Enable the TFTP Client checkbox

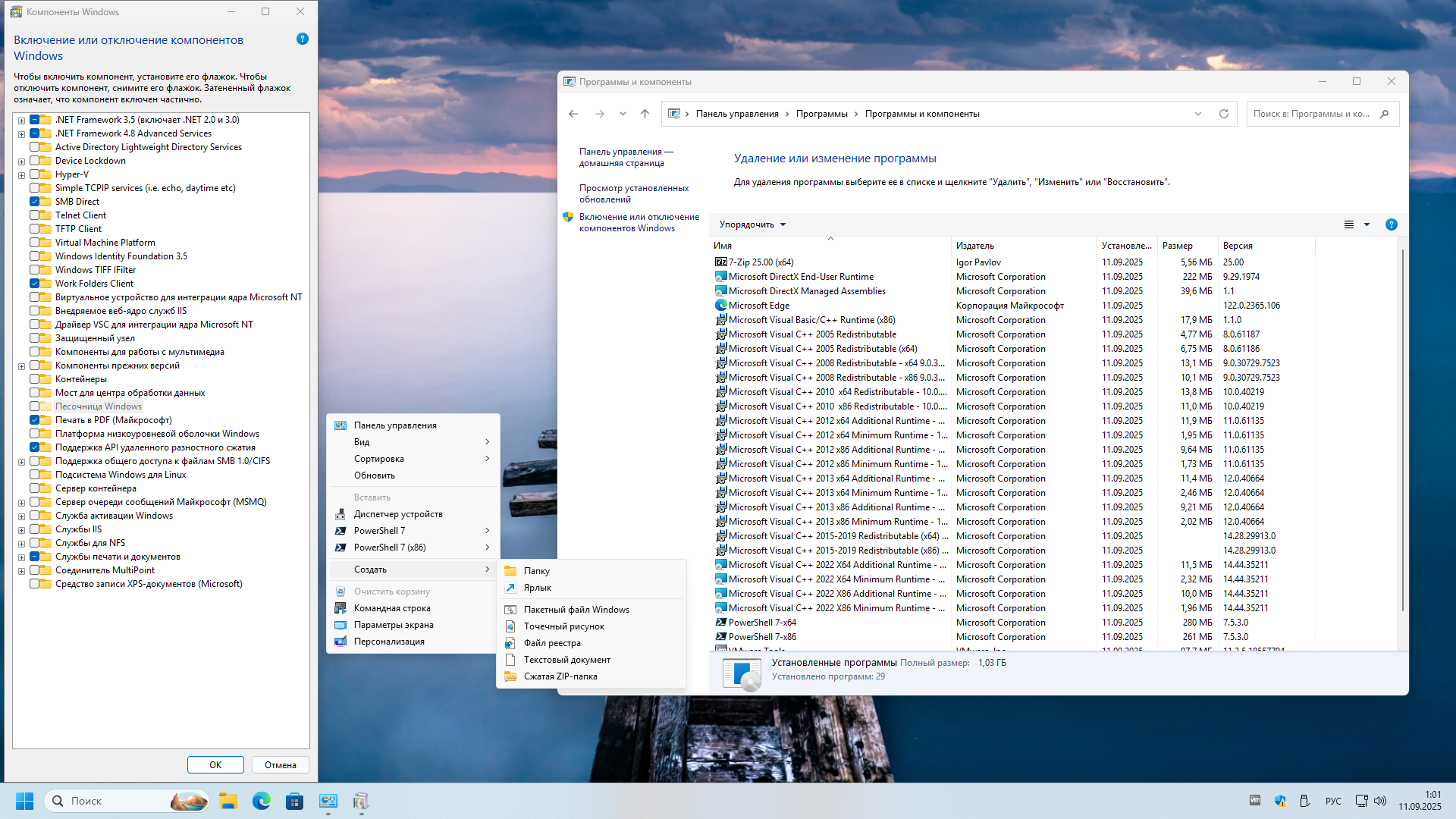35,229
